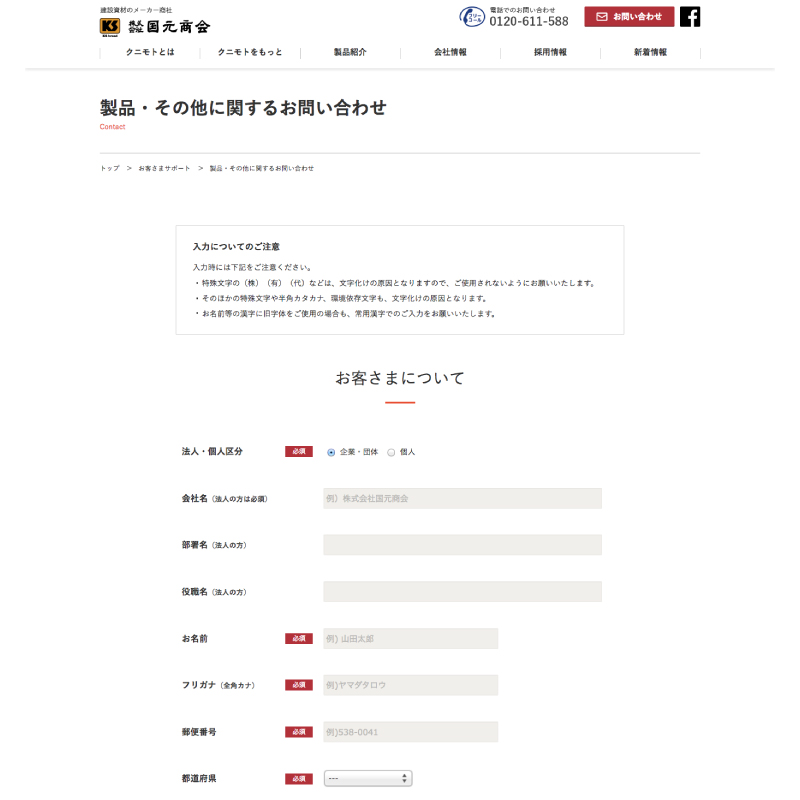
Task: Follow the トップ breadcrumb link
Action: coord(110,168)
